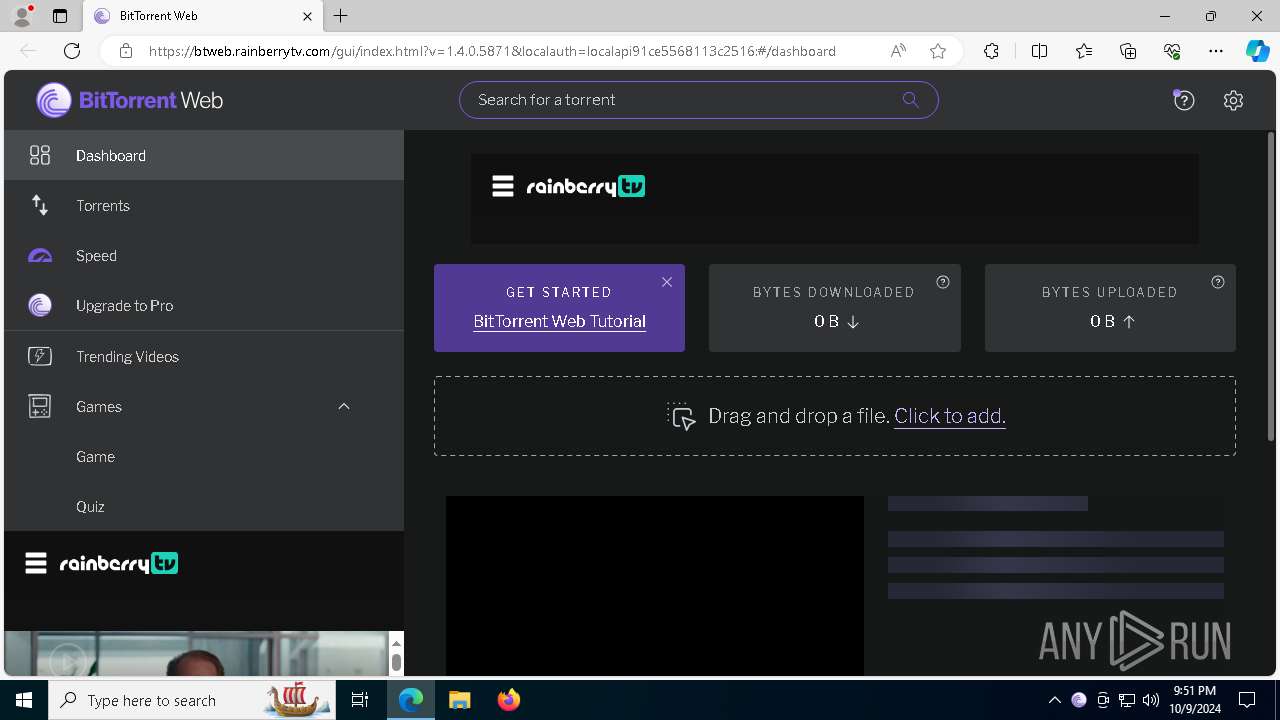Screen dimensions: 1280x720
Task: Open File Explorer from taskbar
Action: pyautogui.click(x=459, y=700)
